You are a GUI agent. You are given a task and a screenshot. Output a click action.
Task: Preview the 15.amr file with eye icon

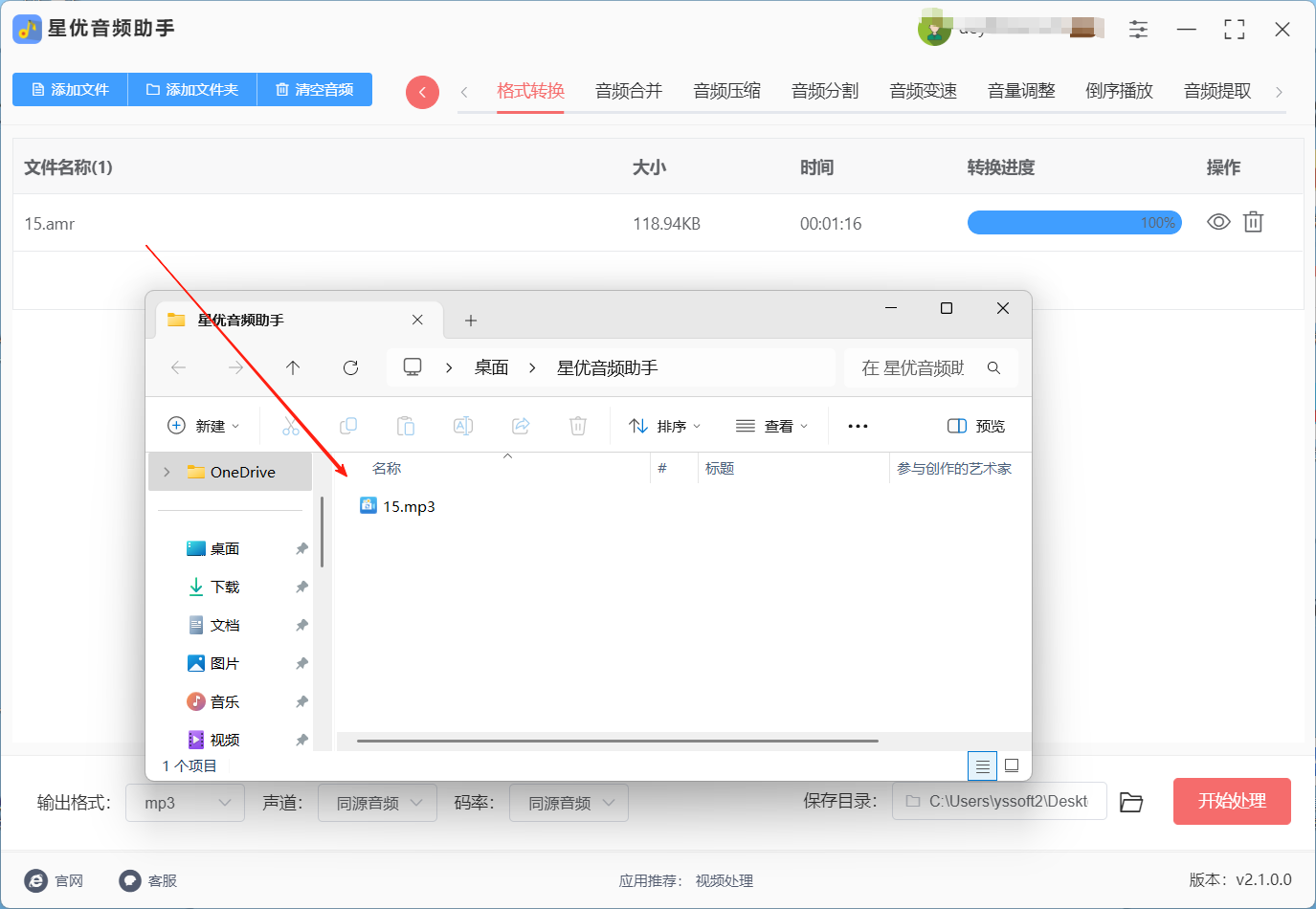1217,222
